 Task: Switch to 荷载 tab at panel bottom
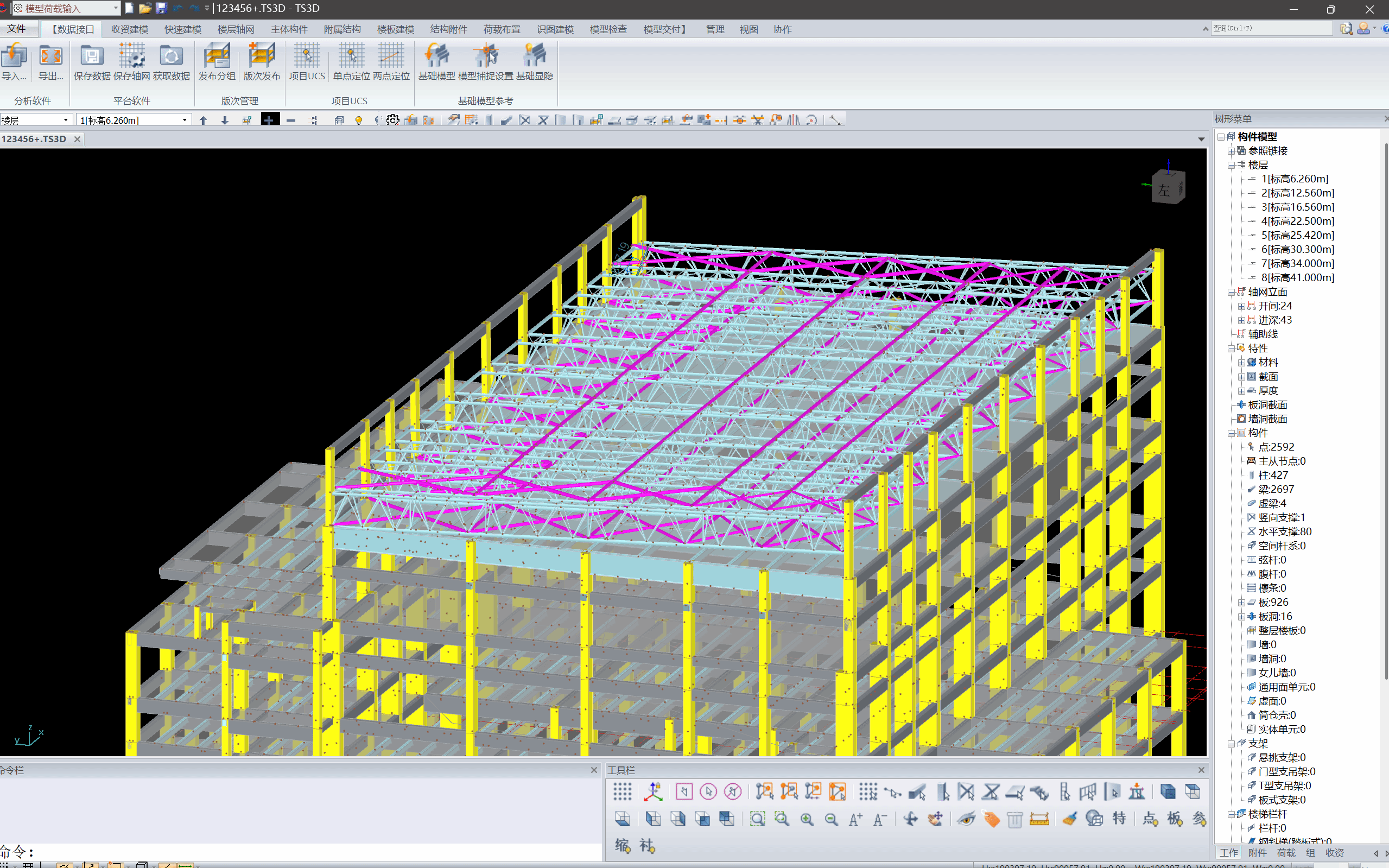pos(1286,852)
